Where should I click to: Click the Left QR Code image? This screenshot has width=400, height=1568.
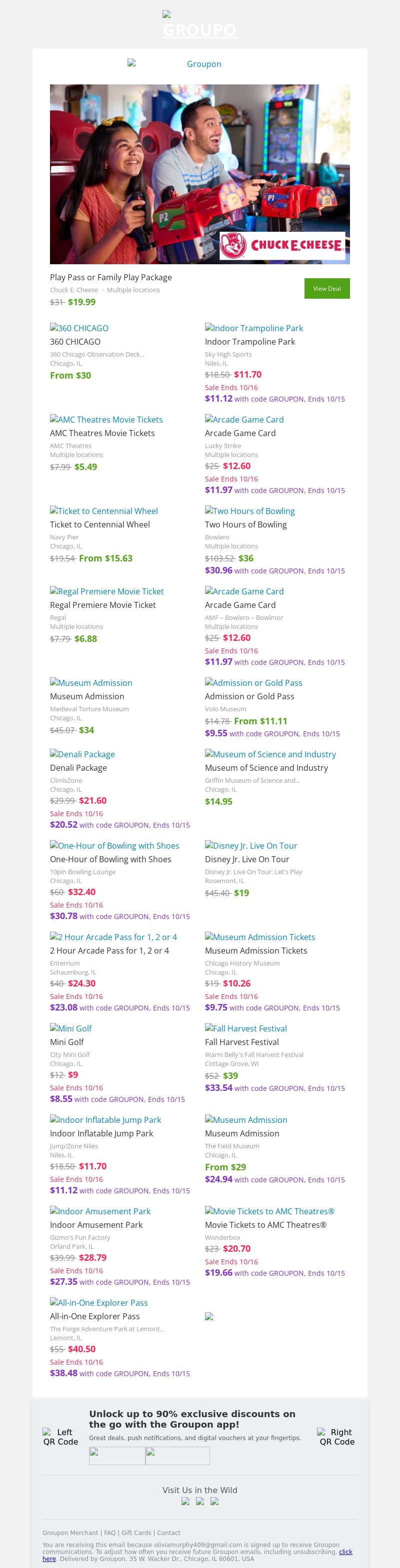coord(60,1437)
